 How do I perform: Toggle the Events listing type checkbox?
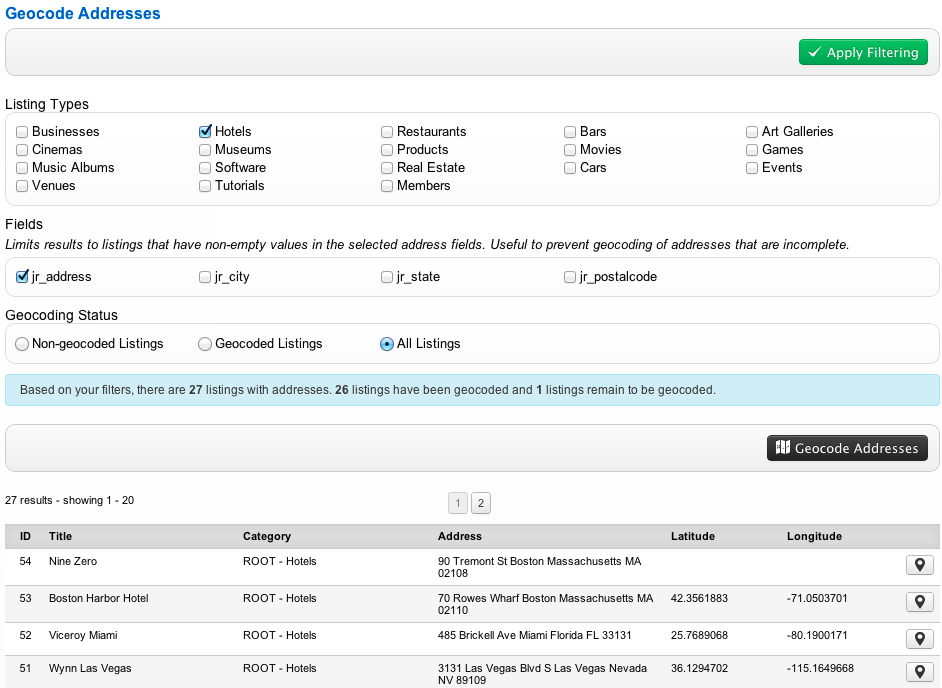(x=752, y=168)
